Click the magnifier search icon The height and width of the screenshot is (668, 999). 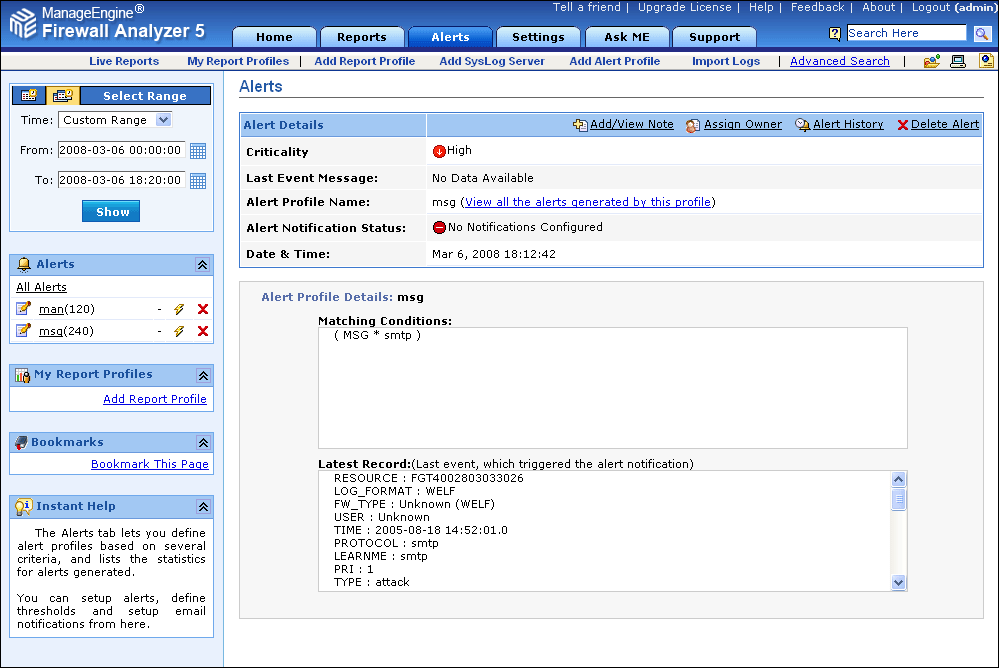(x=982, y=34)
